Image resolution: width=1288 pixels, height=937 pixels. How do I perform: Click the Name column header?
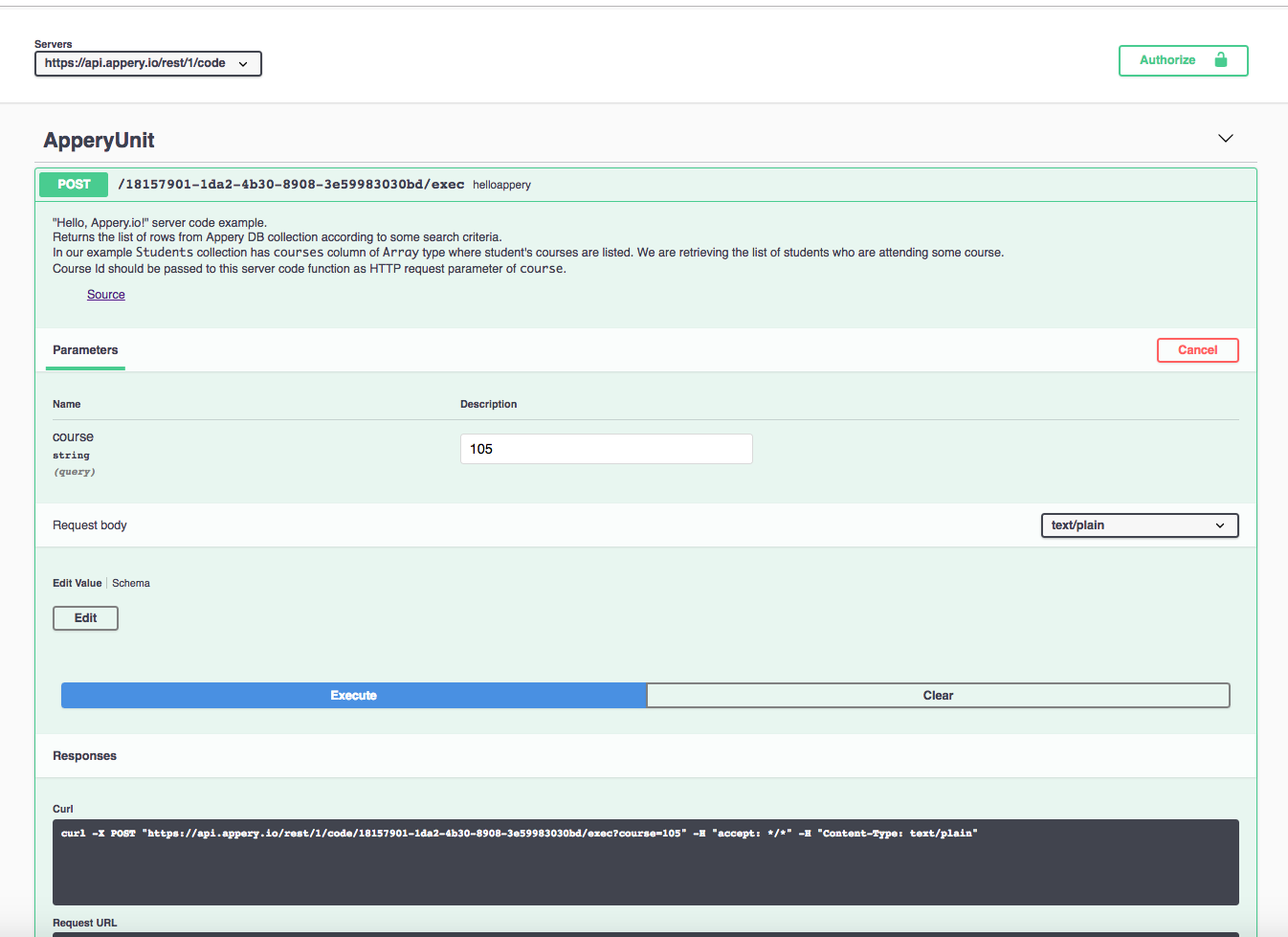[66, 404]
